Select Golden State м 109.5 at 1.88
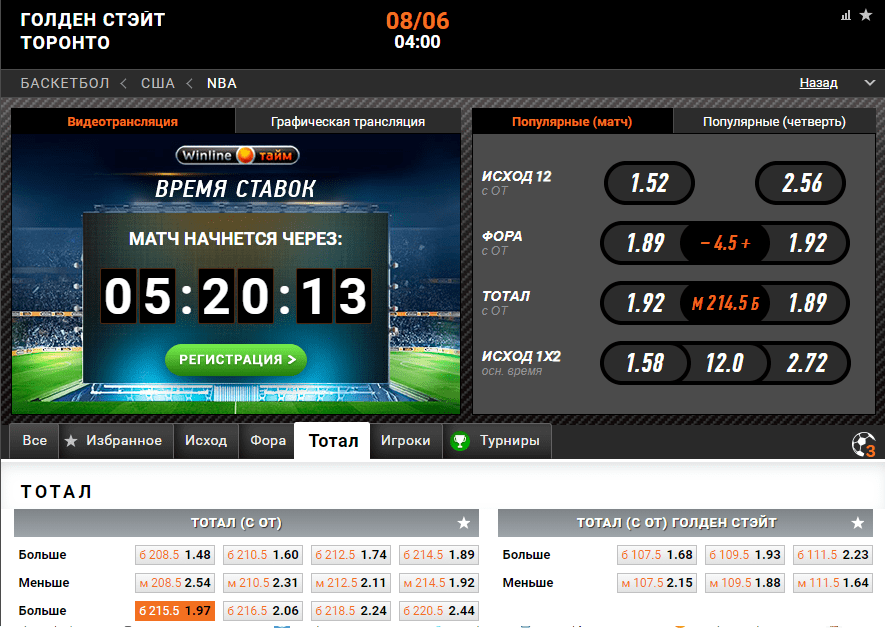The width and height of the screenshot is (885, 629). coord(745,583)
